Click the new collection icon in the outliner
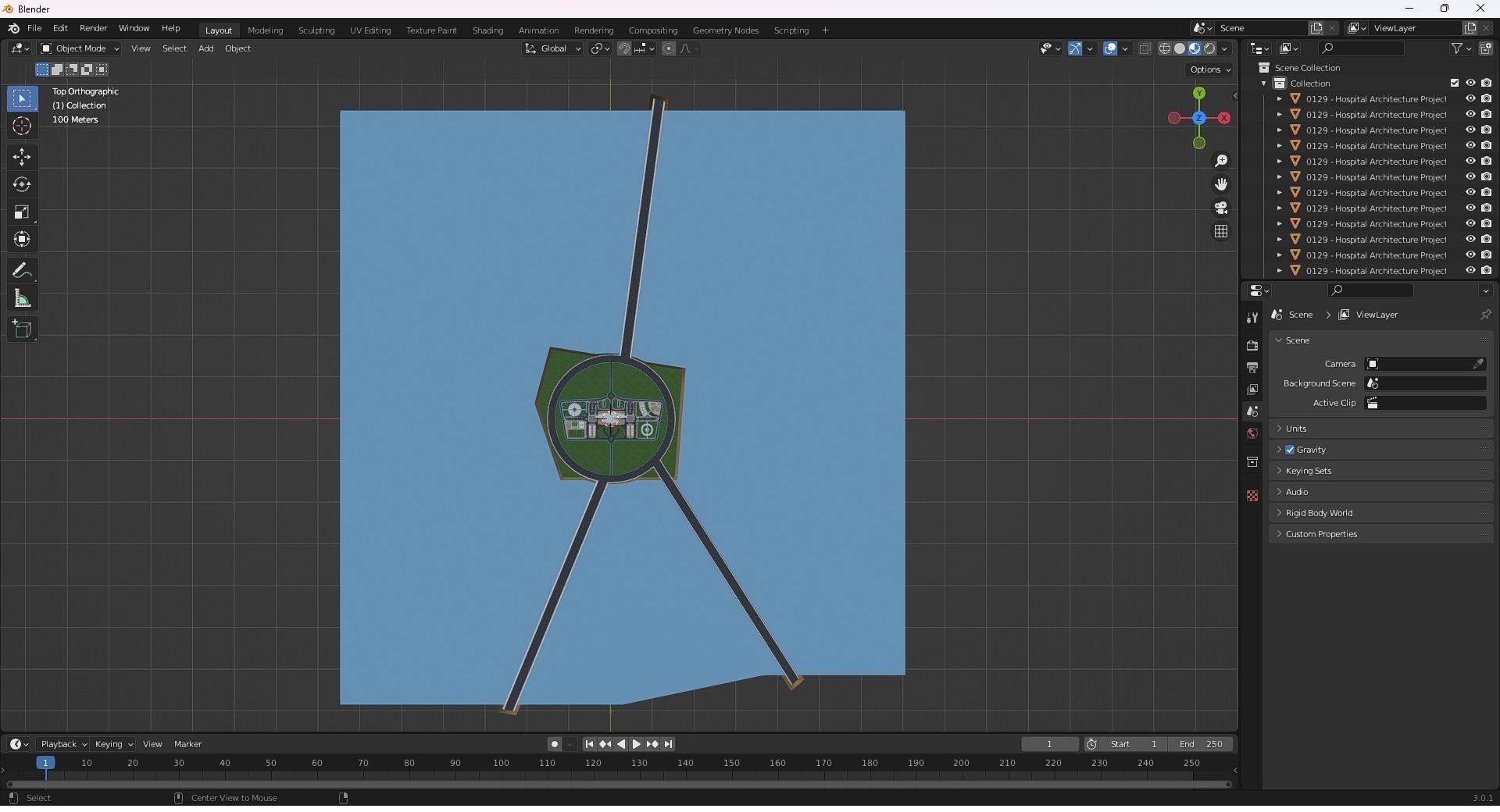Screen dimensions: 1500x812 (x=1486, y=48)
